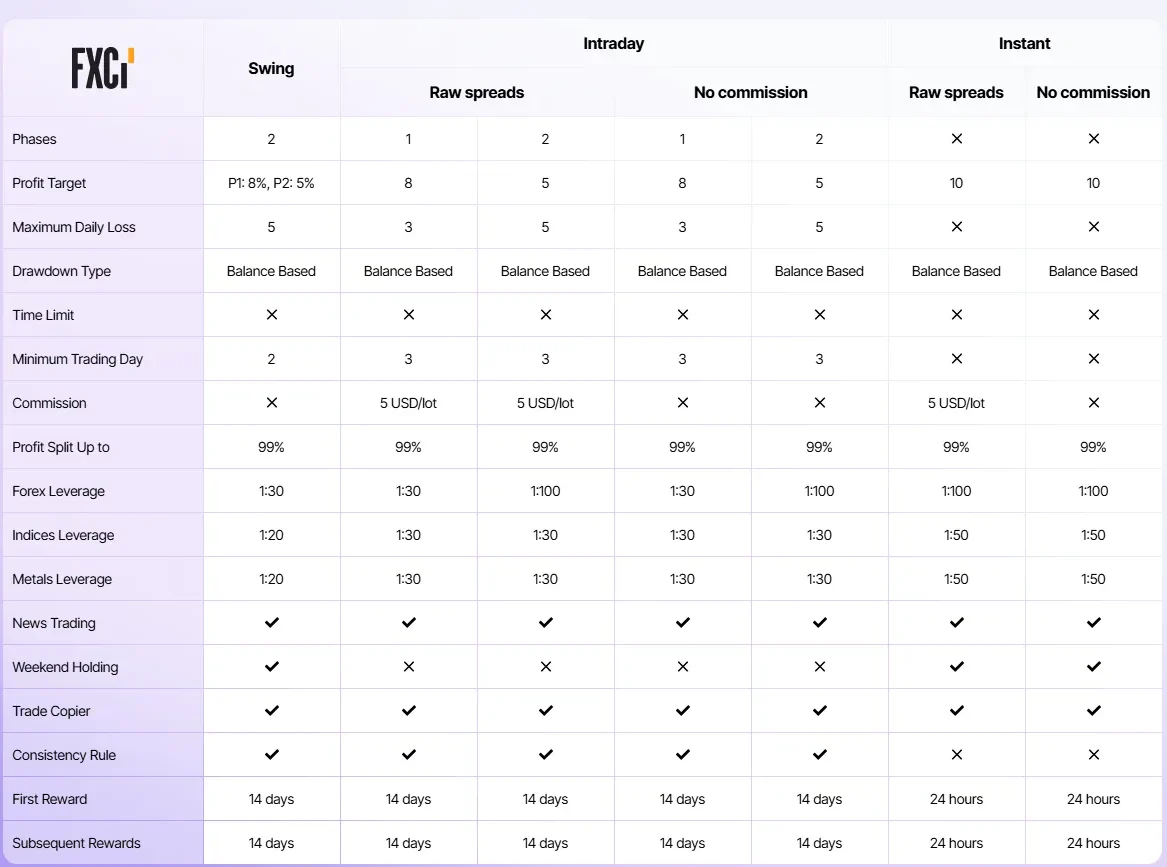Select the Swing column header
This screenshot has width=1167, height=867.
tap(271, 68)
